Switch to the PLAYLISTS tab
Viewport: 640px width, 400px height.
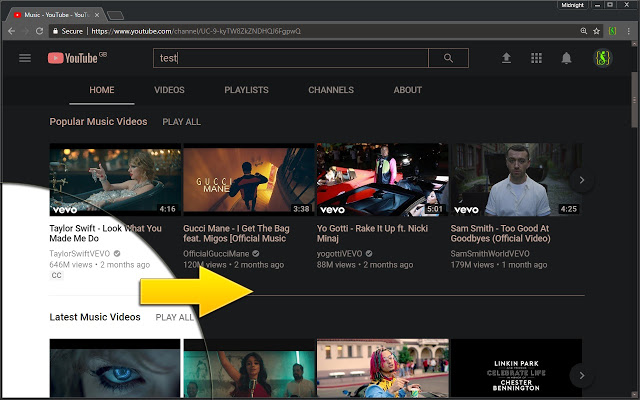click(246, 90)
